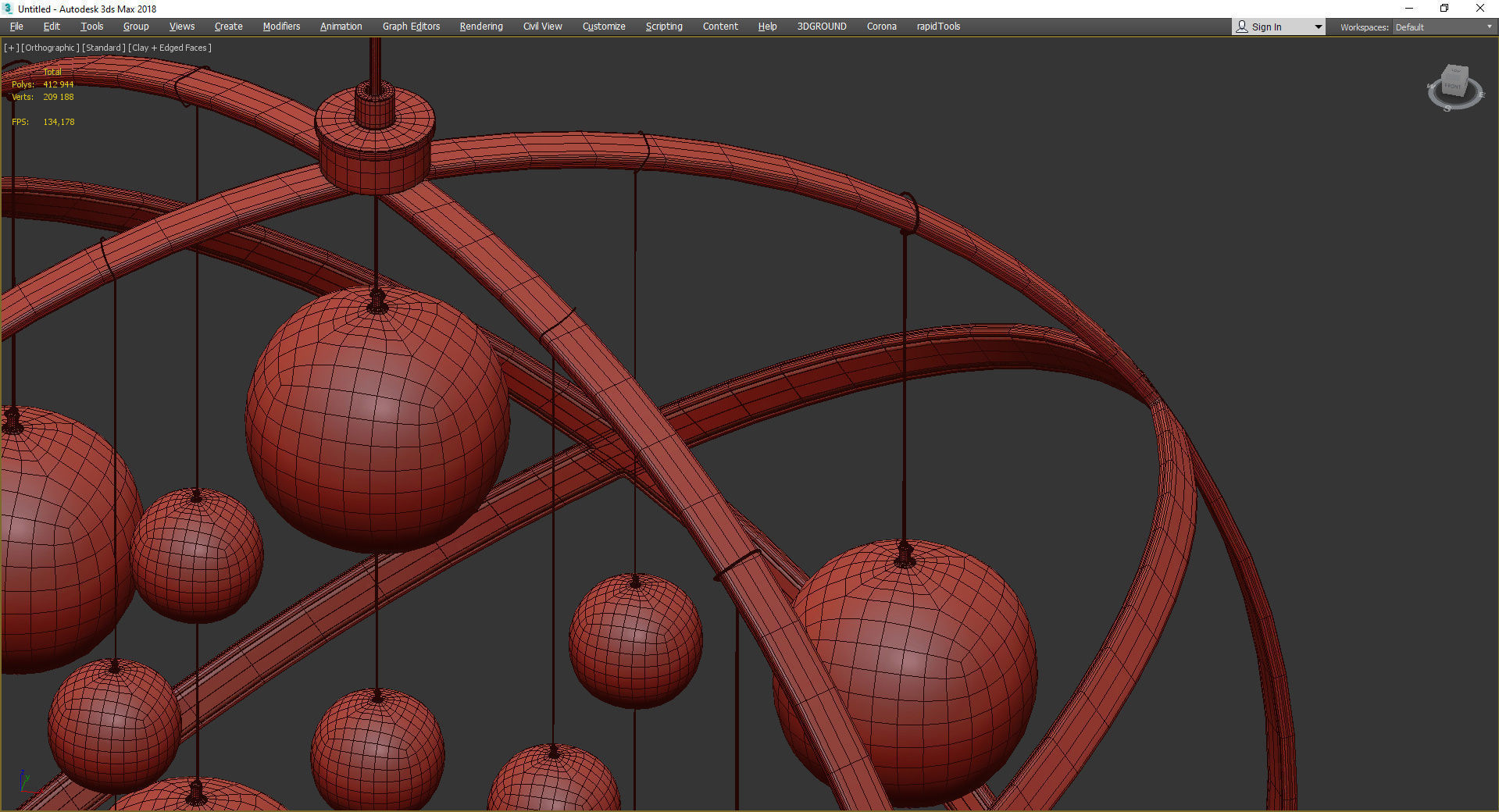Viewport: 1499px width, 812px height.
Task: Open the Edit menu
Action: click(52, 27)
